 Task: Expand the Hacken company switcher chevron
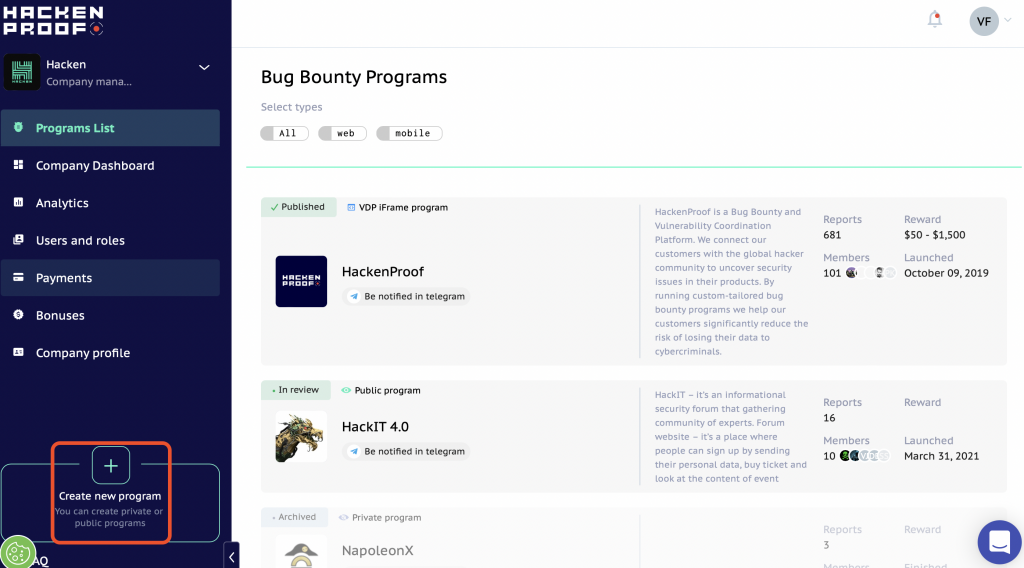[x=204, y=67]
